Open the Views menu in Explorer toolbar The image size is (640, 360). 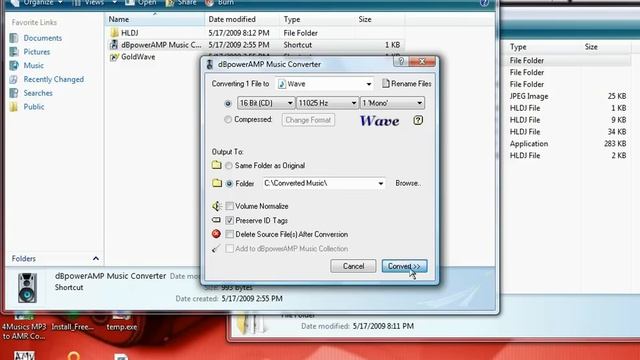(94, 2)
